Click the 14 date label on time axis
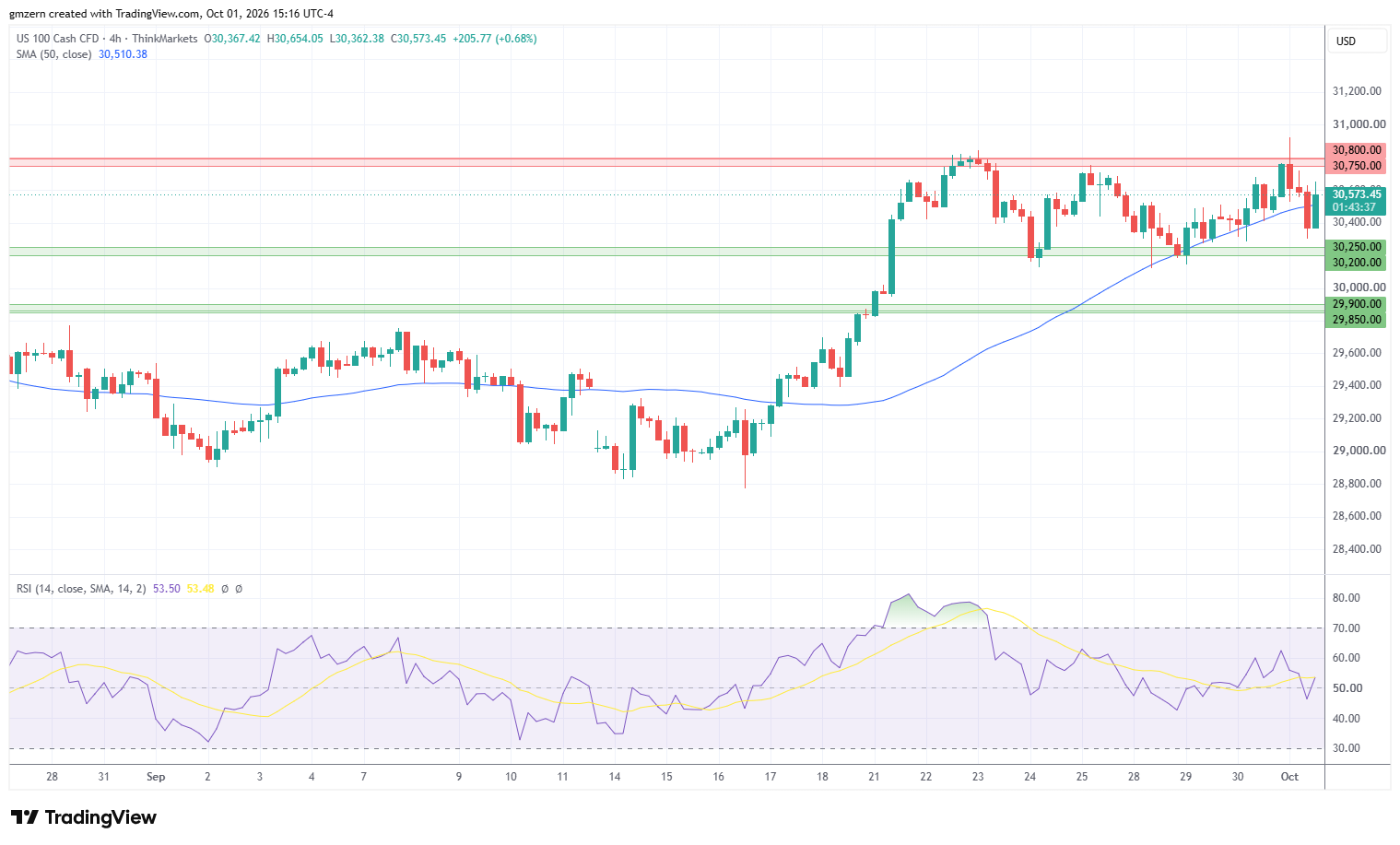This screenshot has height=845, width=1400. 615,777
